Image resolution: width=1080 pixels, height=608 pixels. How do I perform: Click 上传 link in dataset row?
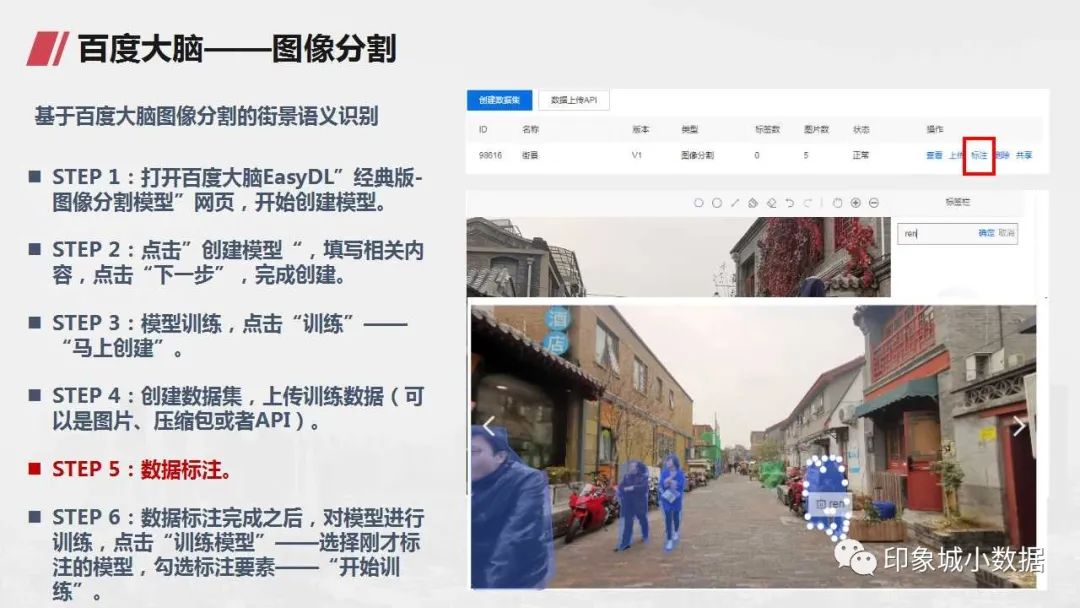click(956, 156)
